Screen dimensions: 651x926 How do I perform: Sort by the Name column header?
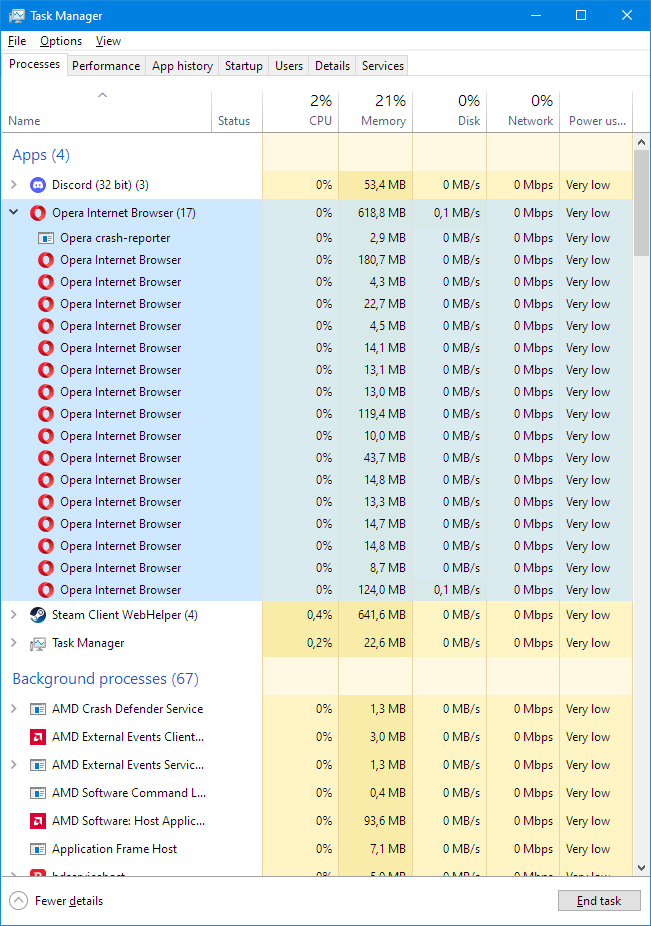click(x=106, y=112)
